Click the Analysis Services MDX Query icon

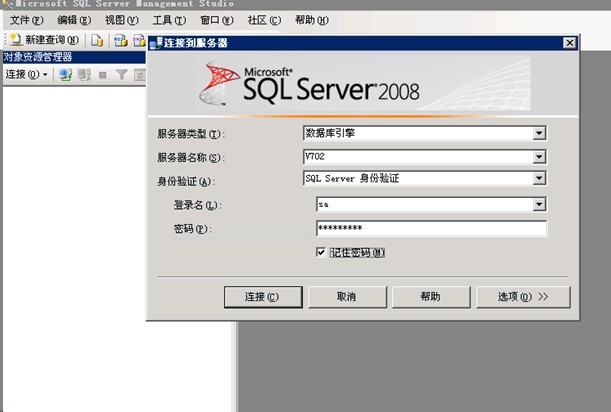pos(121,40)
